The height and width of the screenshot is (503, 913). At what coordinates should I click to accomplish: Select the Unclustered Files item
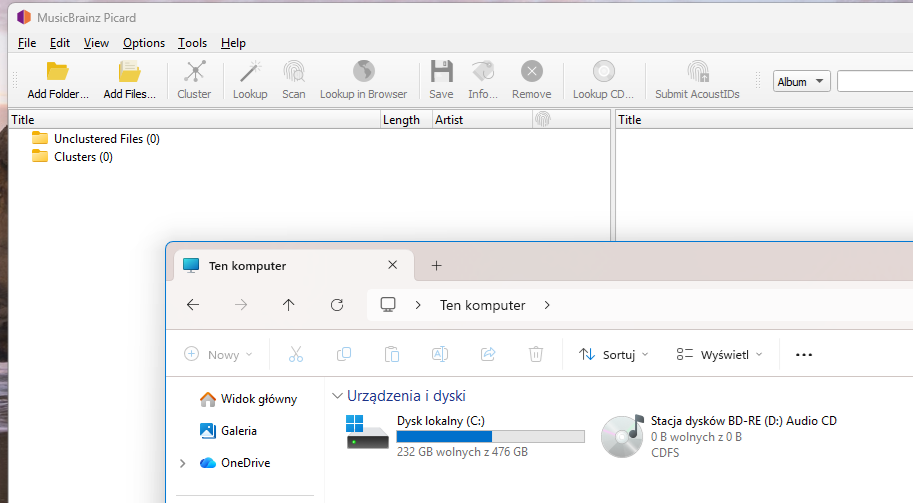pos(106,139)
